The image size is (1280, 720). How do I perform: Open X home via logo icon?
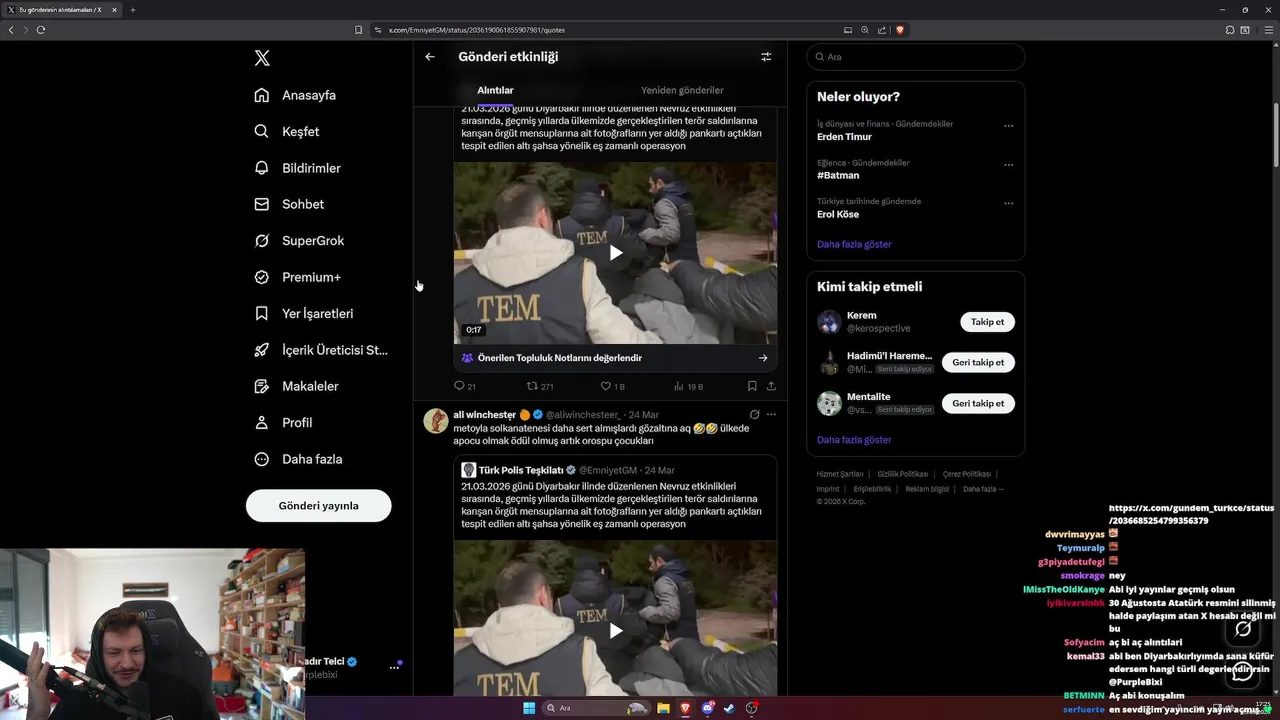pyautogui.click(x=262, y=58)
